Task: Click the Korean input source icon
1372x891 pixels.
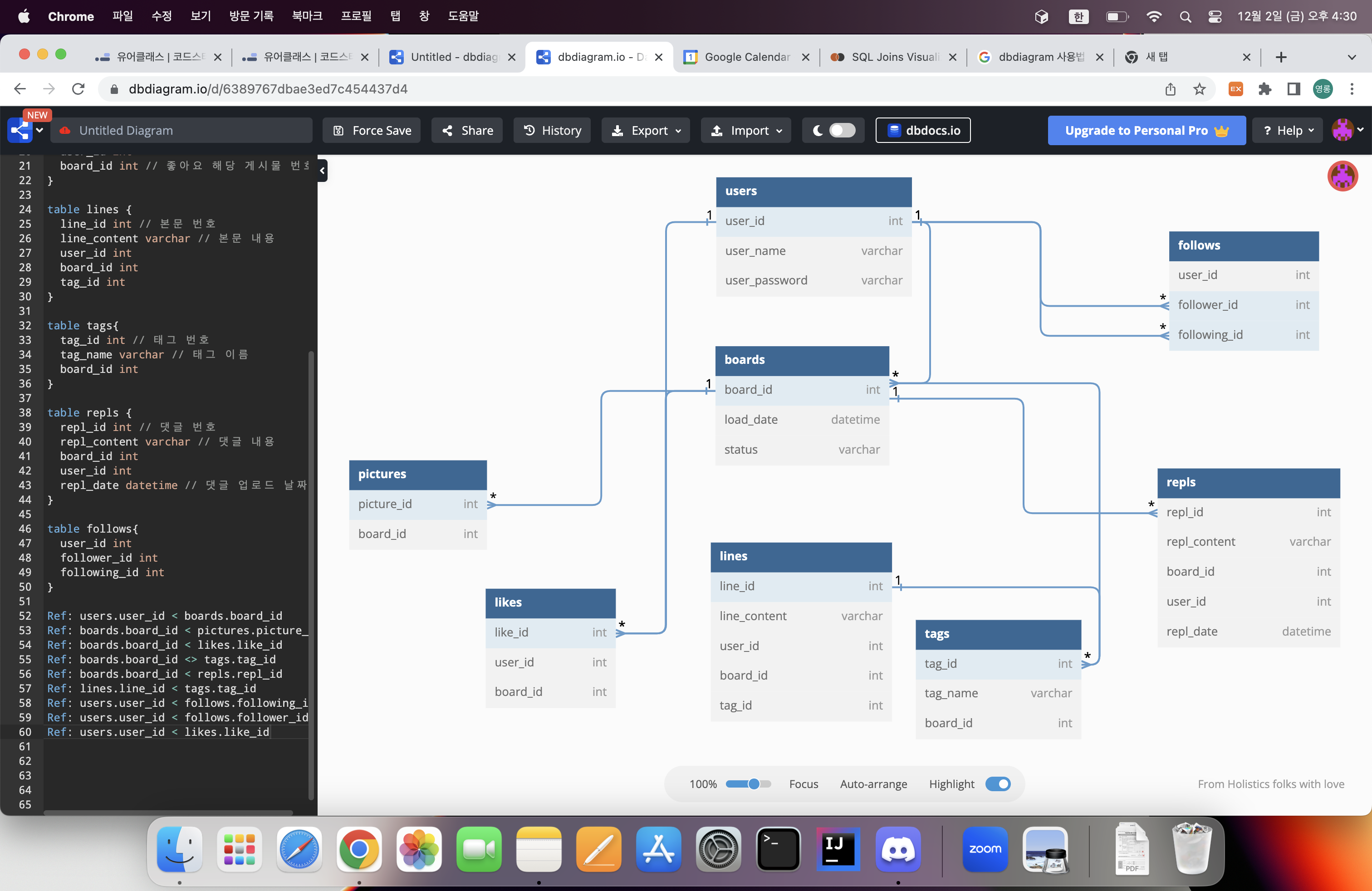Action: point(1078,17)
